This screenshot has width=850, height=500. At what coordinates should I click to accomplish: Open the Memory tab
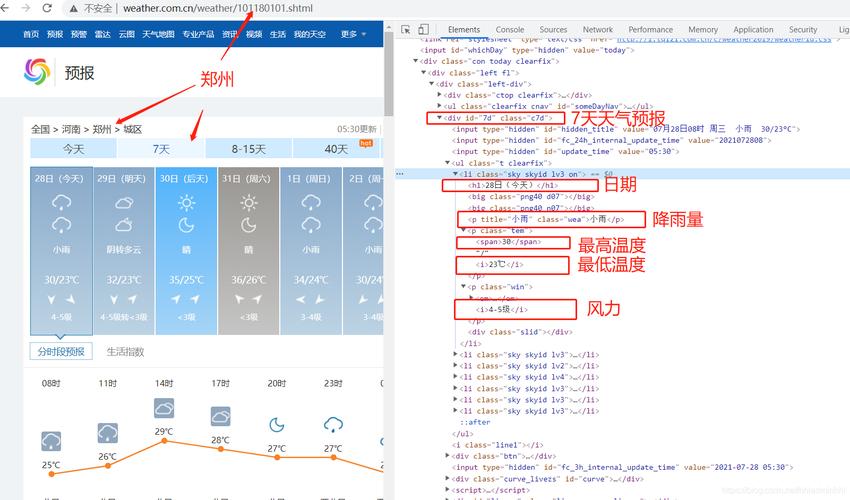[x=703, y=29]
